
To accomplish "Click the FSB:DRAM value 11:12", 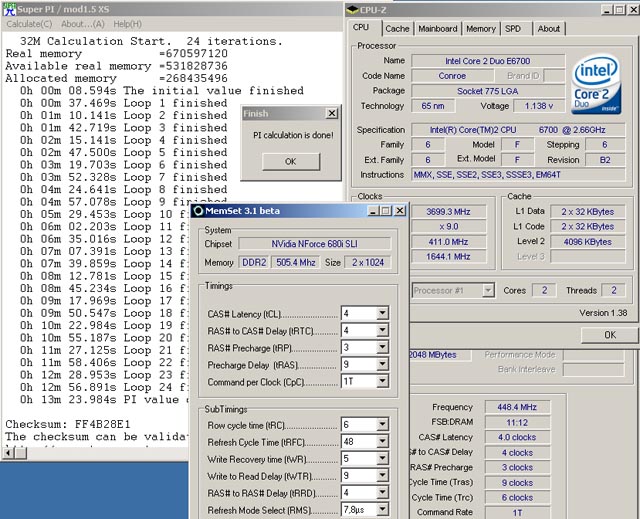I will click(x=517, y=422).
